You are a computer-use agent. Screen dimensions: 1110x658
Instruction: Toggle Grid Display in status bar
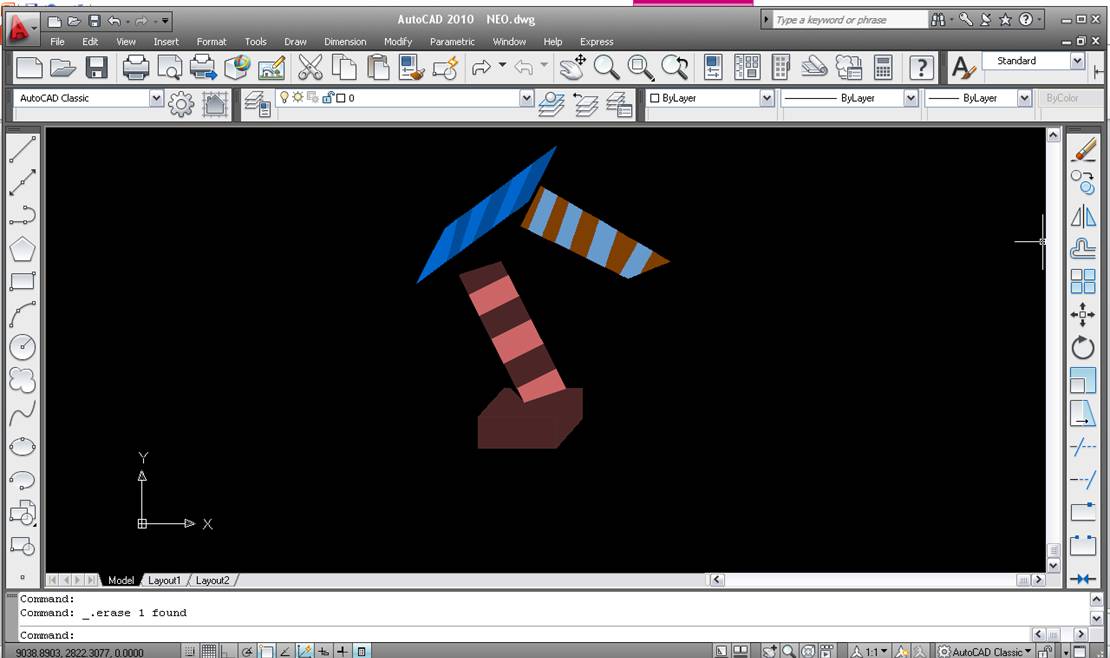pos(208,651)
